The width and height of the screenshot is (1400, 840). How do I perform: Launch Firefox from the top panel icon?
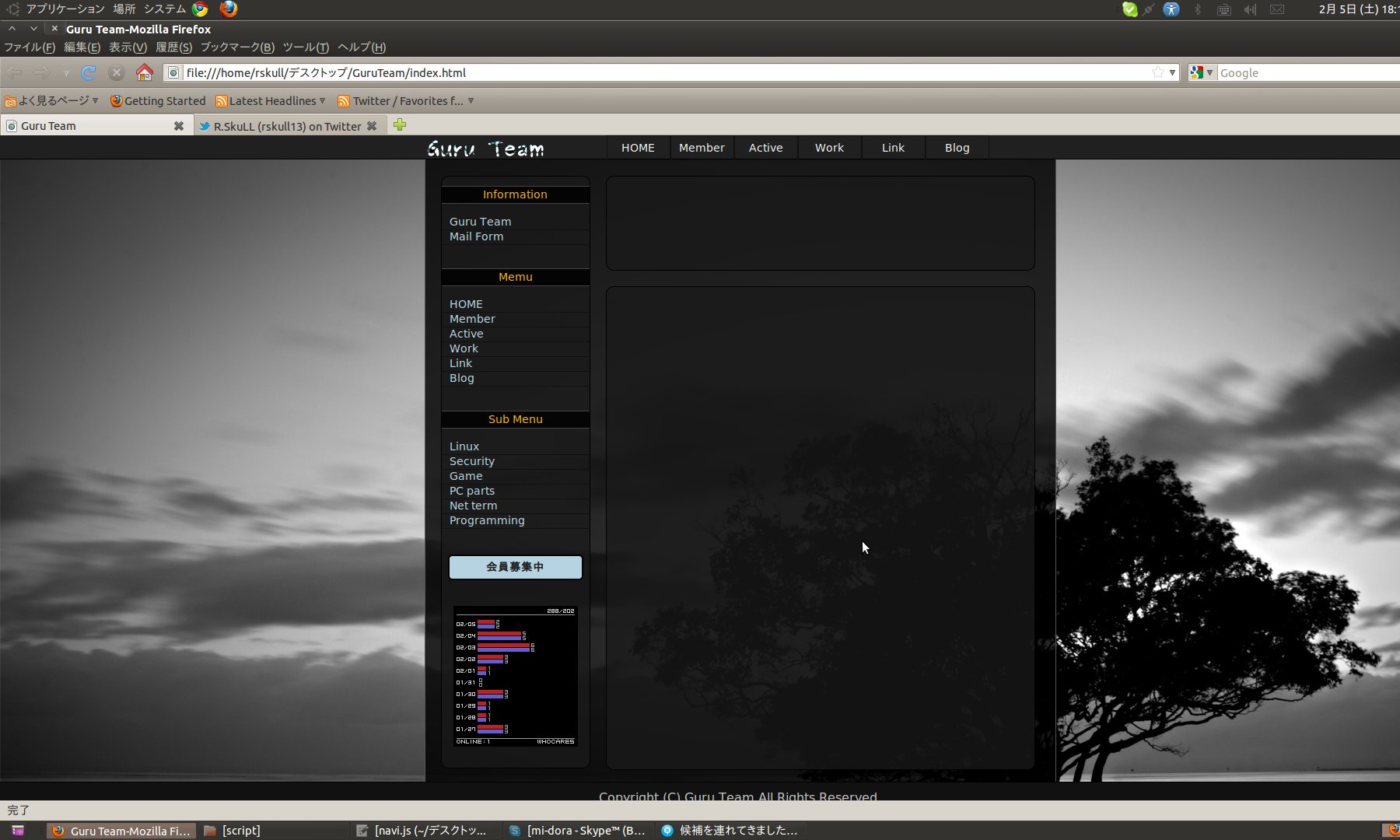[228, 9]
